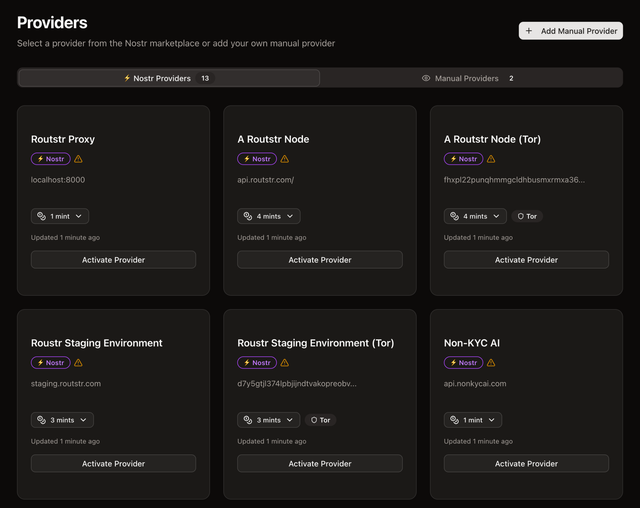640x508 pixels.
Task: Click Tor shield badge on Routstr Staging Environment (Tor)
Action: pos(320,420)
